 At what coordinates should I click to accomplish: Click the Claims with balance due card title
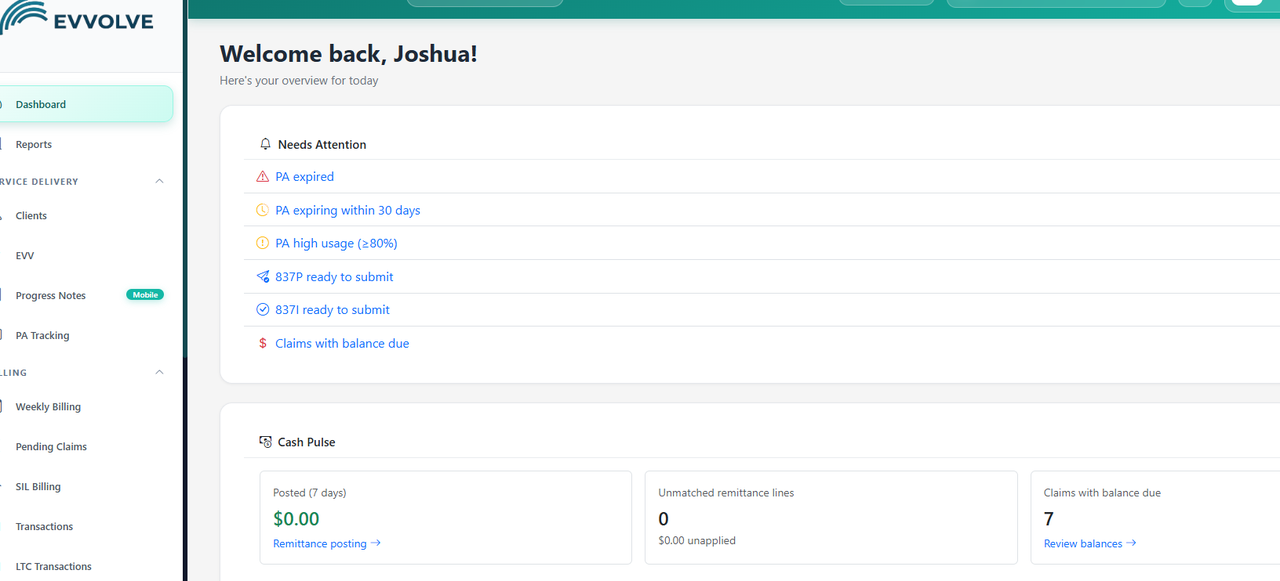(1102, 493)
